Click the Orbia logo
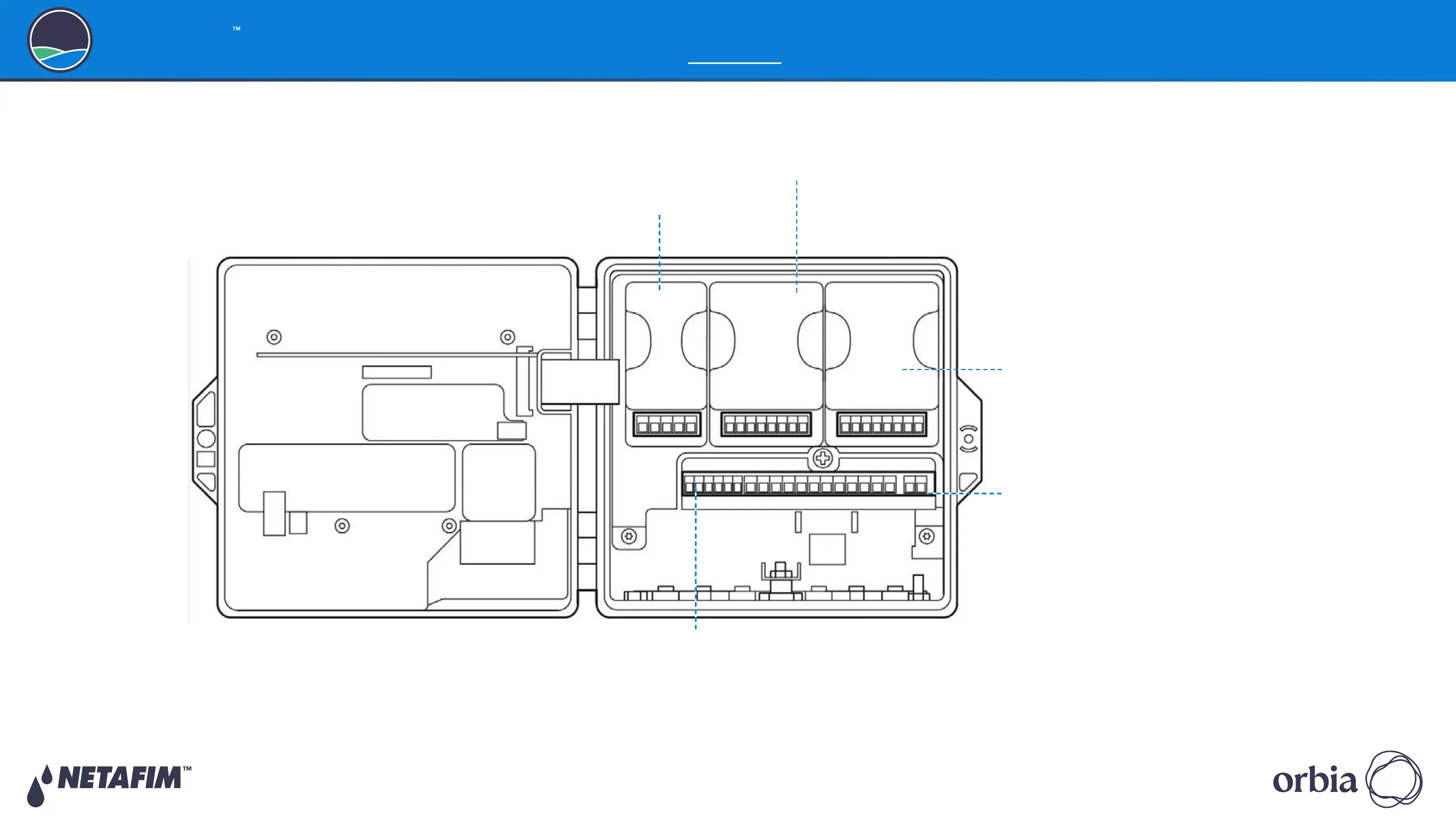The height and width of the screenshot is (819, 1456). 1347,780
